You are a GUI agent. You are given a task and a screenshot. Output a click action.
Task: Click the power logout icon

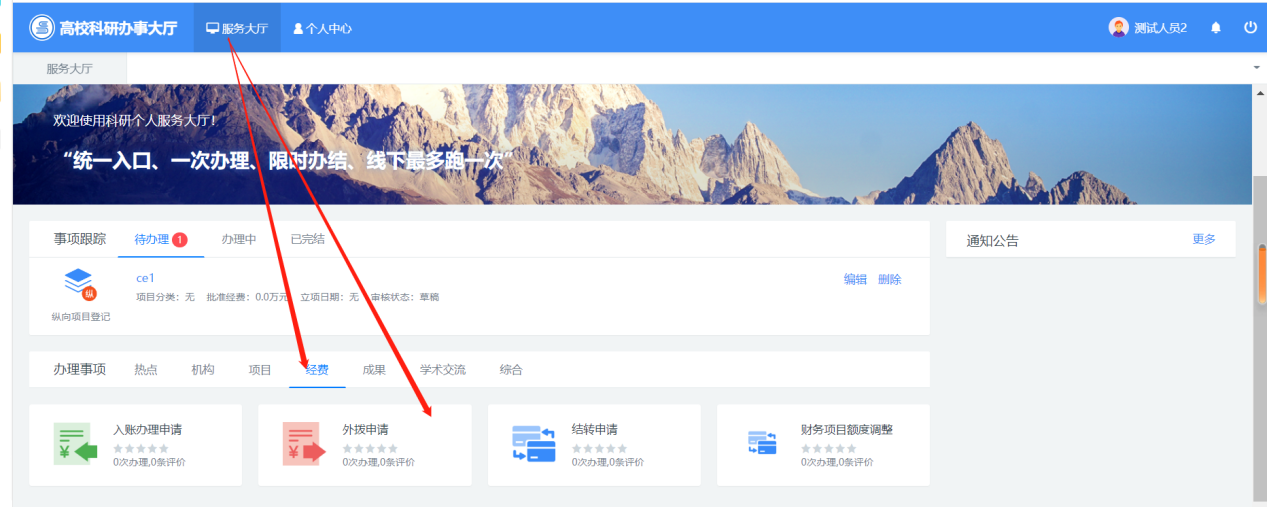pos(1250,28)
